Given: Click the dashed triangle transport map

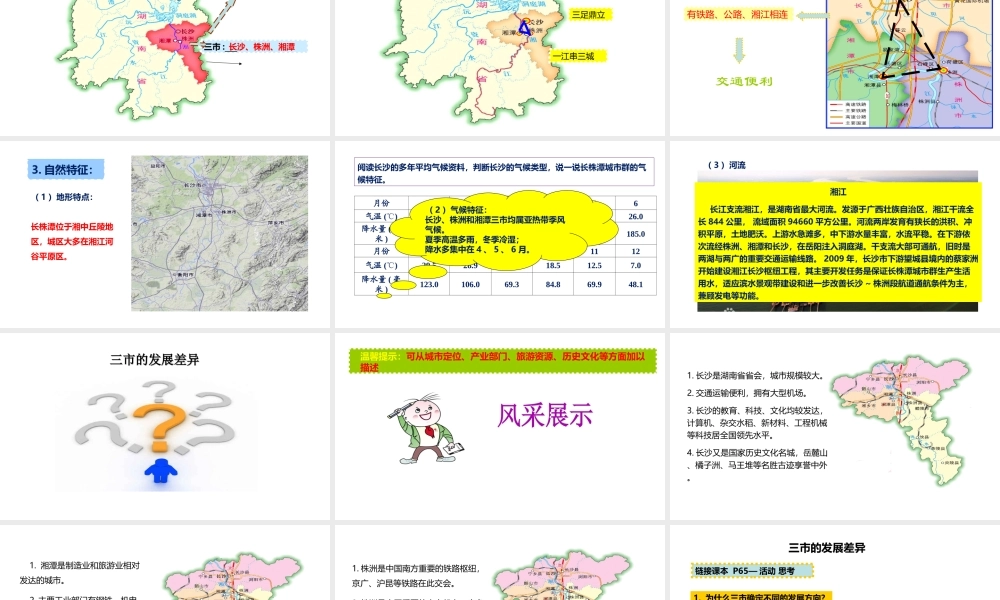Looking at the screenshot, I should [x=910, y=63].
